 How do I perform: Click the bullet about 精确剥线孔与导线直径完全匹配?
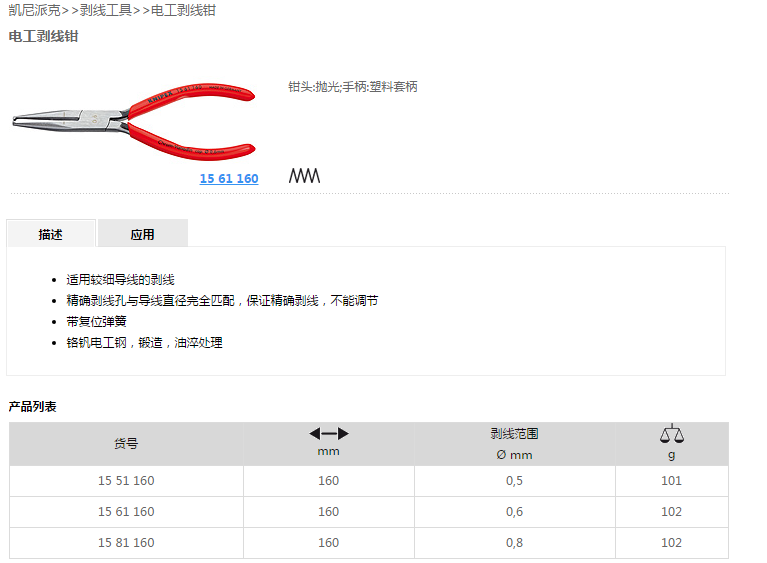coord(222,300)
